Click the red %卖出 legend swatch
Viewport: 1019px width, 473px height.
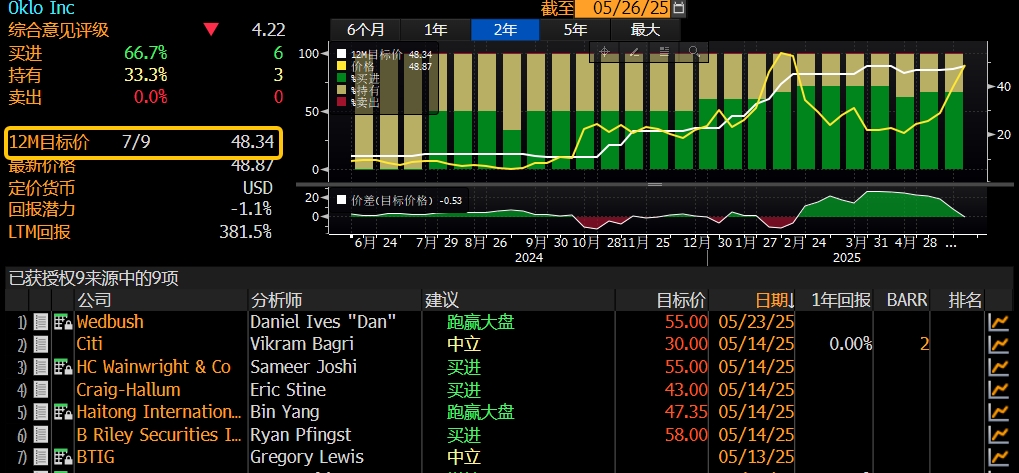click(x=341, y=101)
